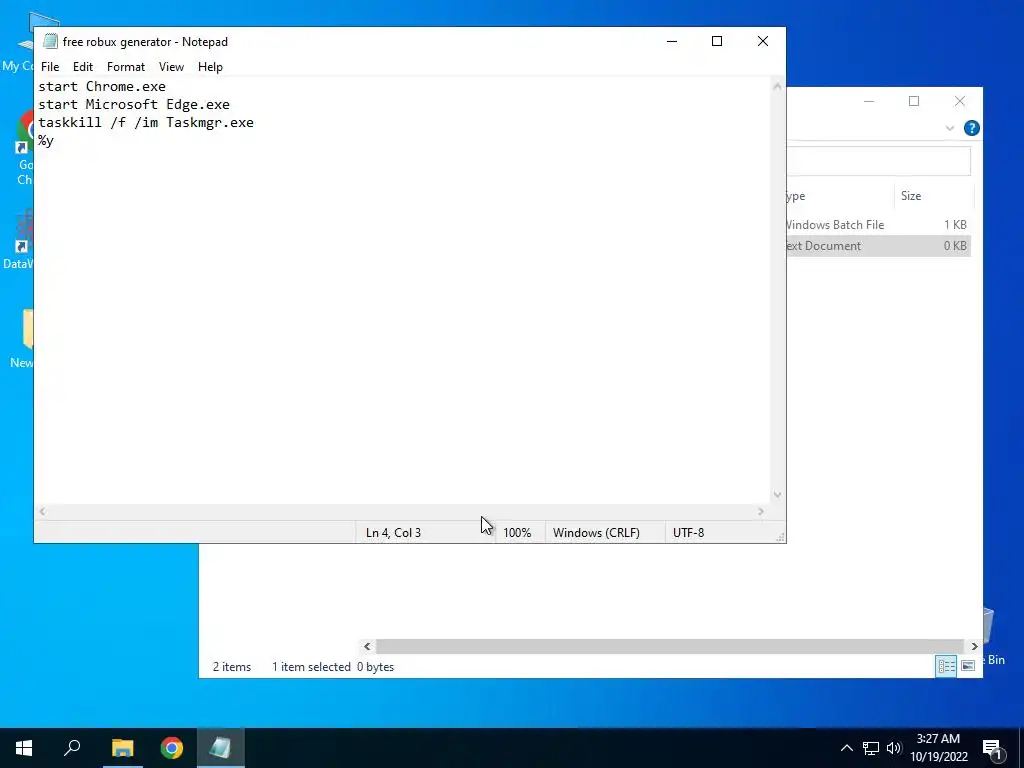Image resolution: width=1024 pixels, height=768 pixels.
Task: Sort by Size column in File Explorer
Action: 933,196
